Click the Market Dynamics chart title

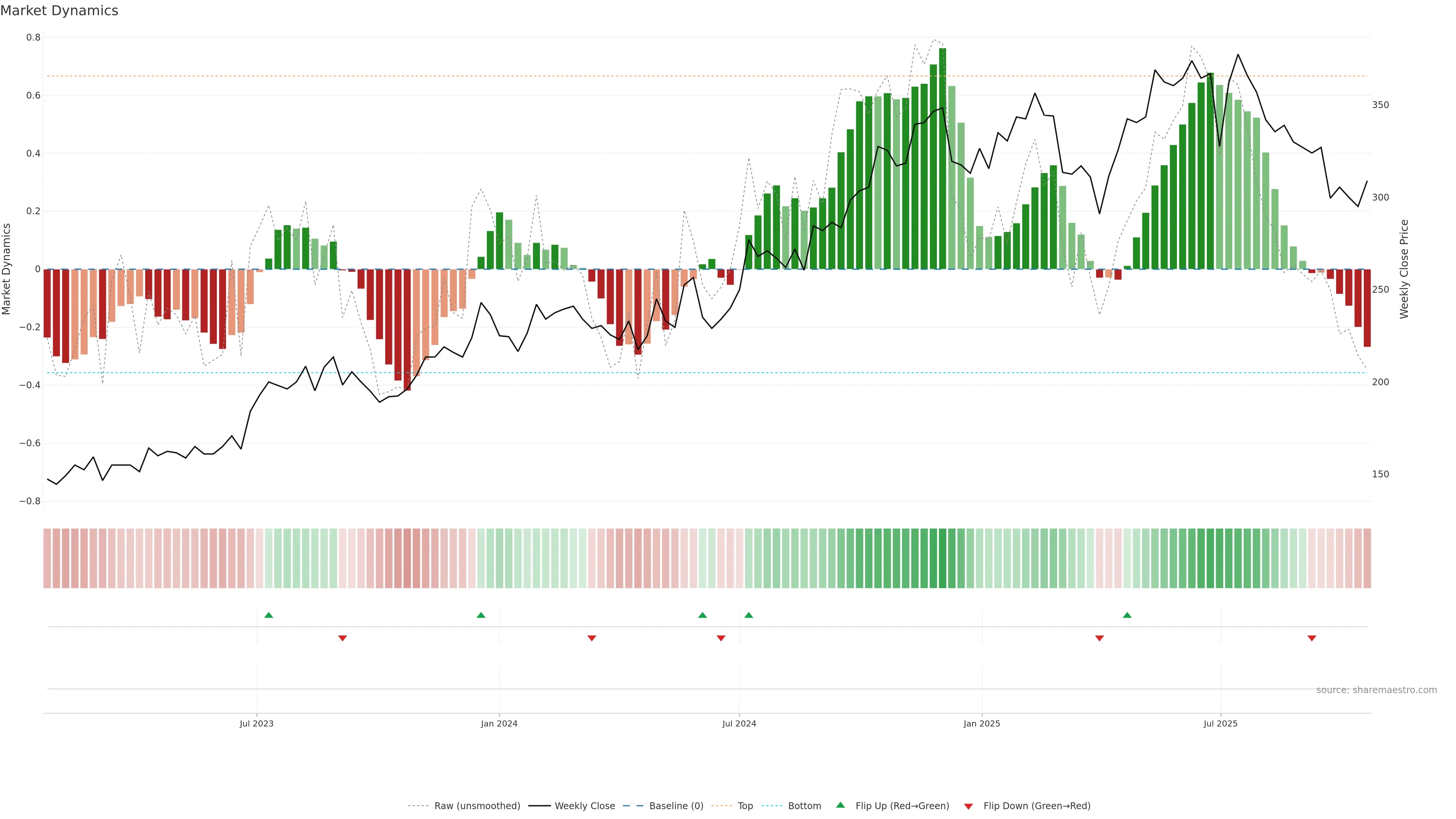[60, 11]
